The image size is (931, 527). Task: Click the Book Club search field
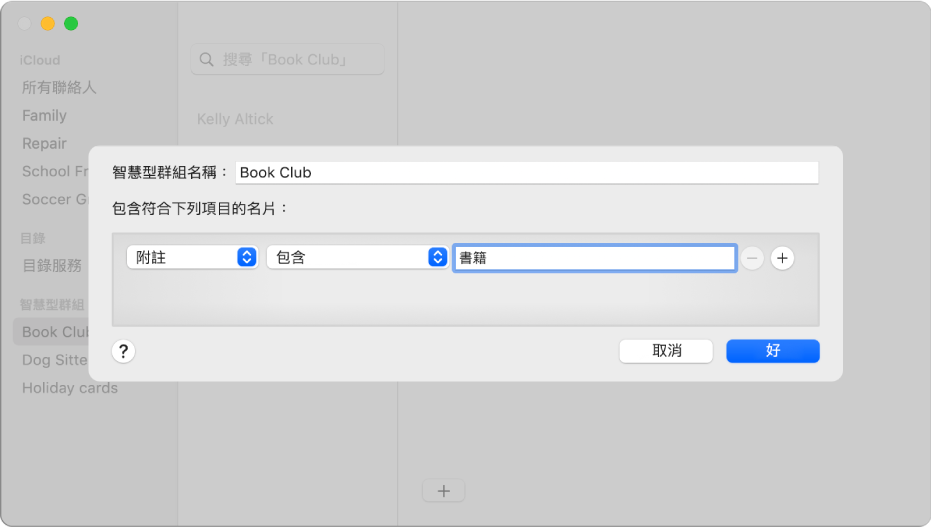(x=287, y=59)
